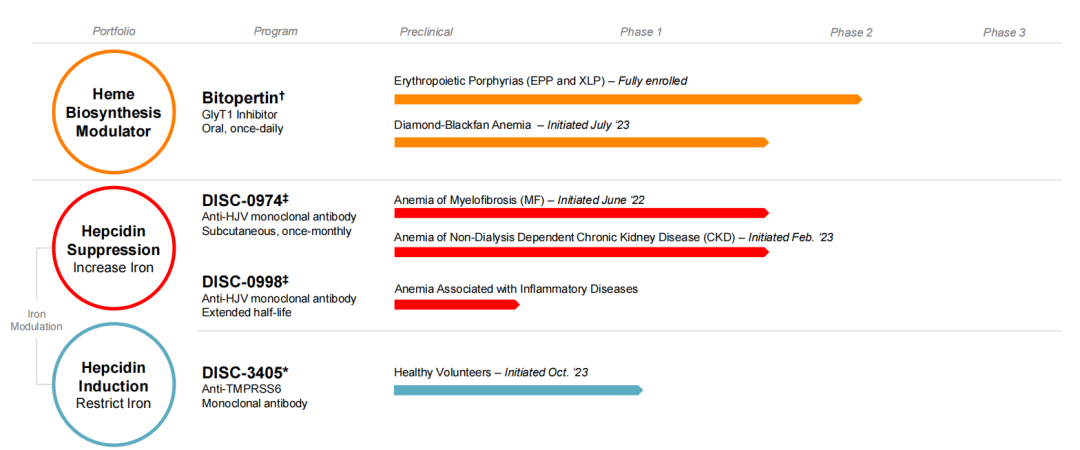Viewport: 1080px width, 450px height.
Task: Click the Chronic Kidney Disease red bar
Action: (580, 252)
